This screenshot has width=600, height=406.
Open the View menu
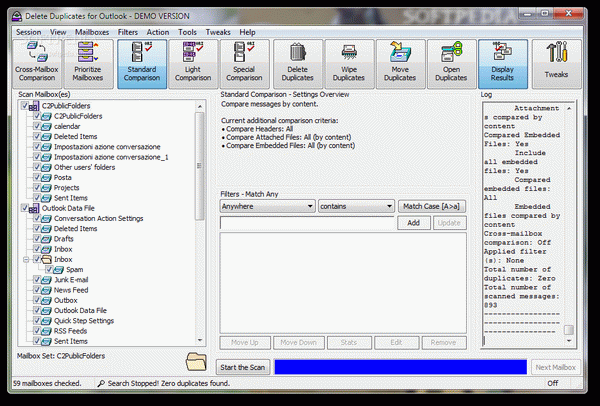(58, 33)
